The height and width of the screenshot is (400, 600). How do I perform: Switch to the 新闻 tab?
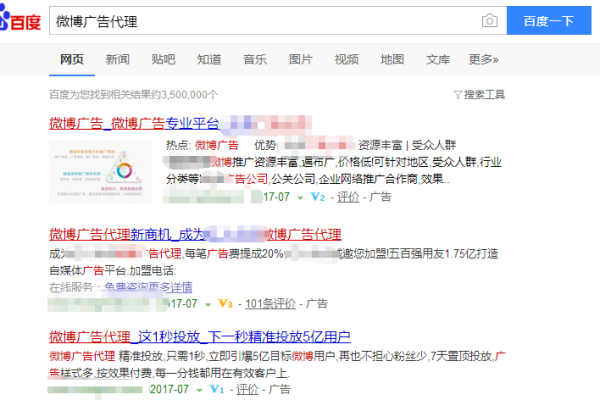click(x=117, y=59)
